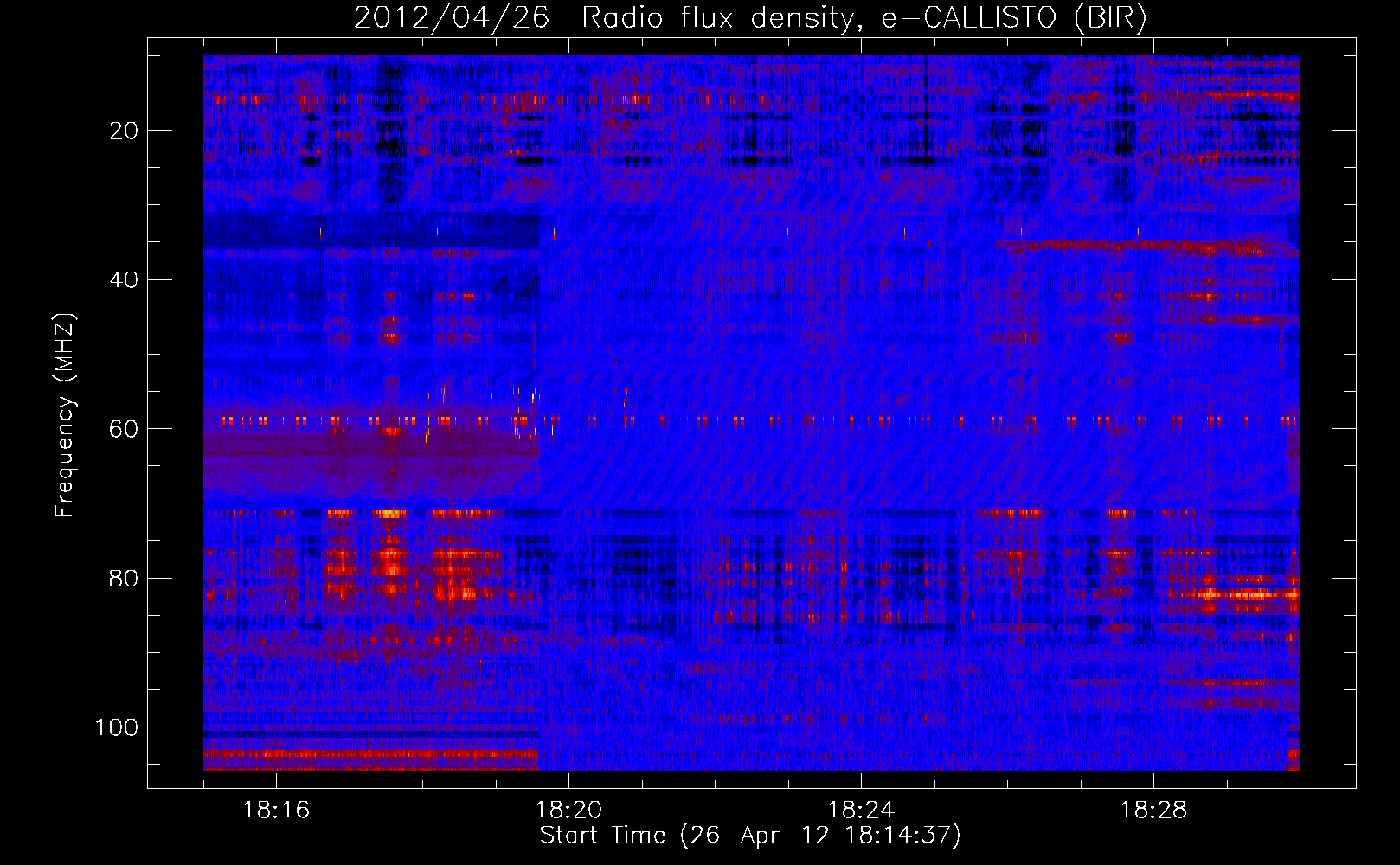
Task: Click the 'Frequency (MHZ)' y-axis label
Action: [x=64, y=415]
